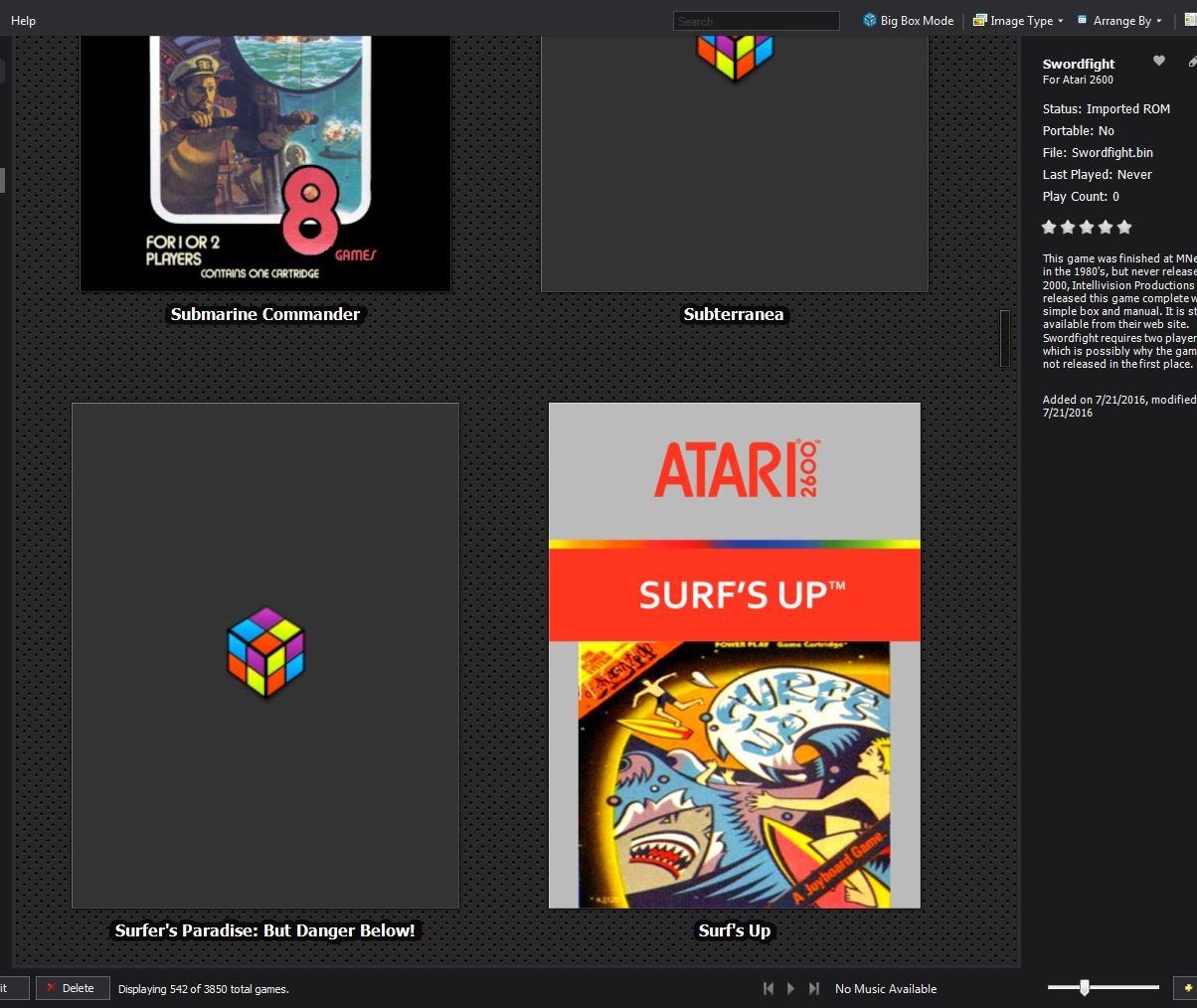
Task: Click the 'Play Count: 0' line
Action: [x=1082, y=197]
